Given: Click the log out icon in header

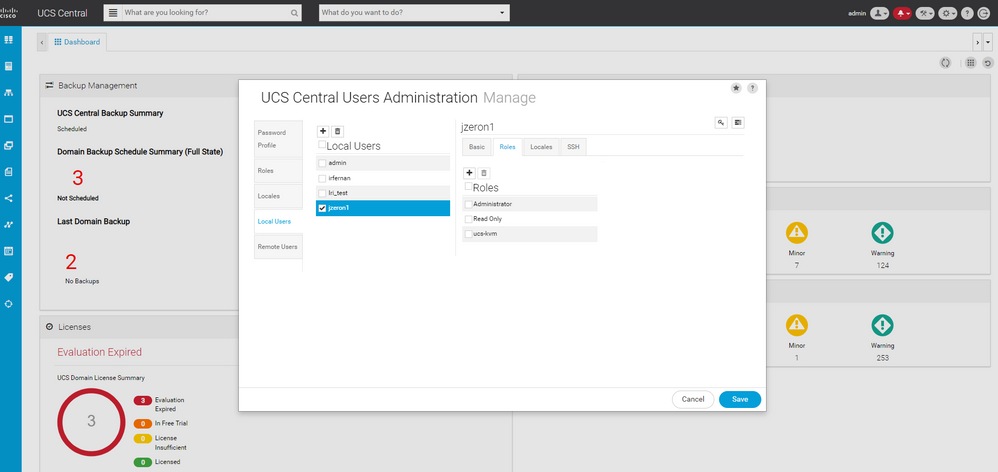Looking at the screenshot, I should 985,13.
